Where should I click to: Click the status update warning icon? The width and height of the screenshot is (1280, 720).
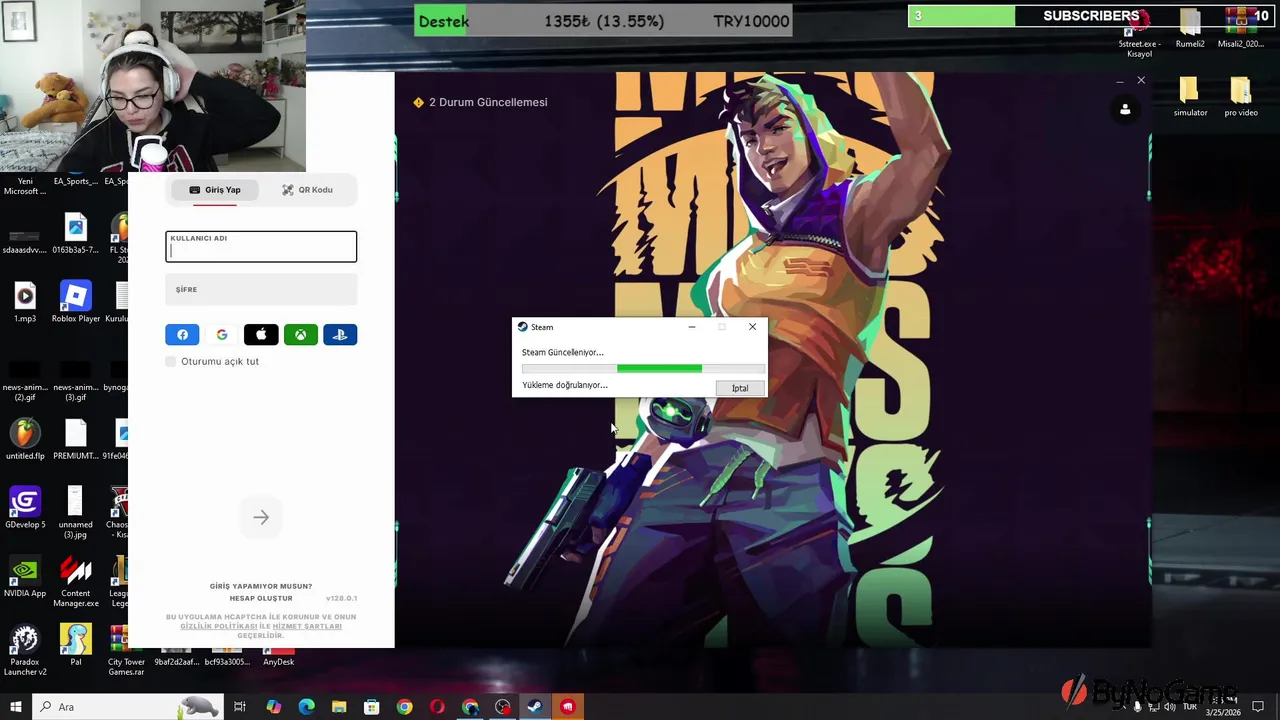418,102
